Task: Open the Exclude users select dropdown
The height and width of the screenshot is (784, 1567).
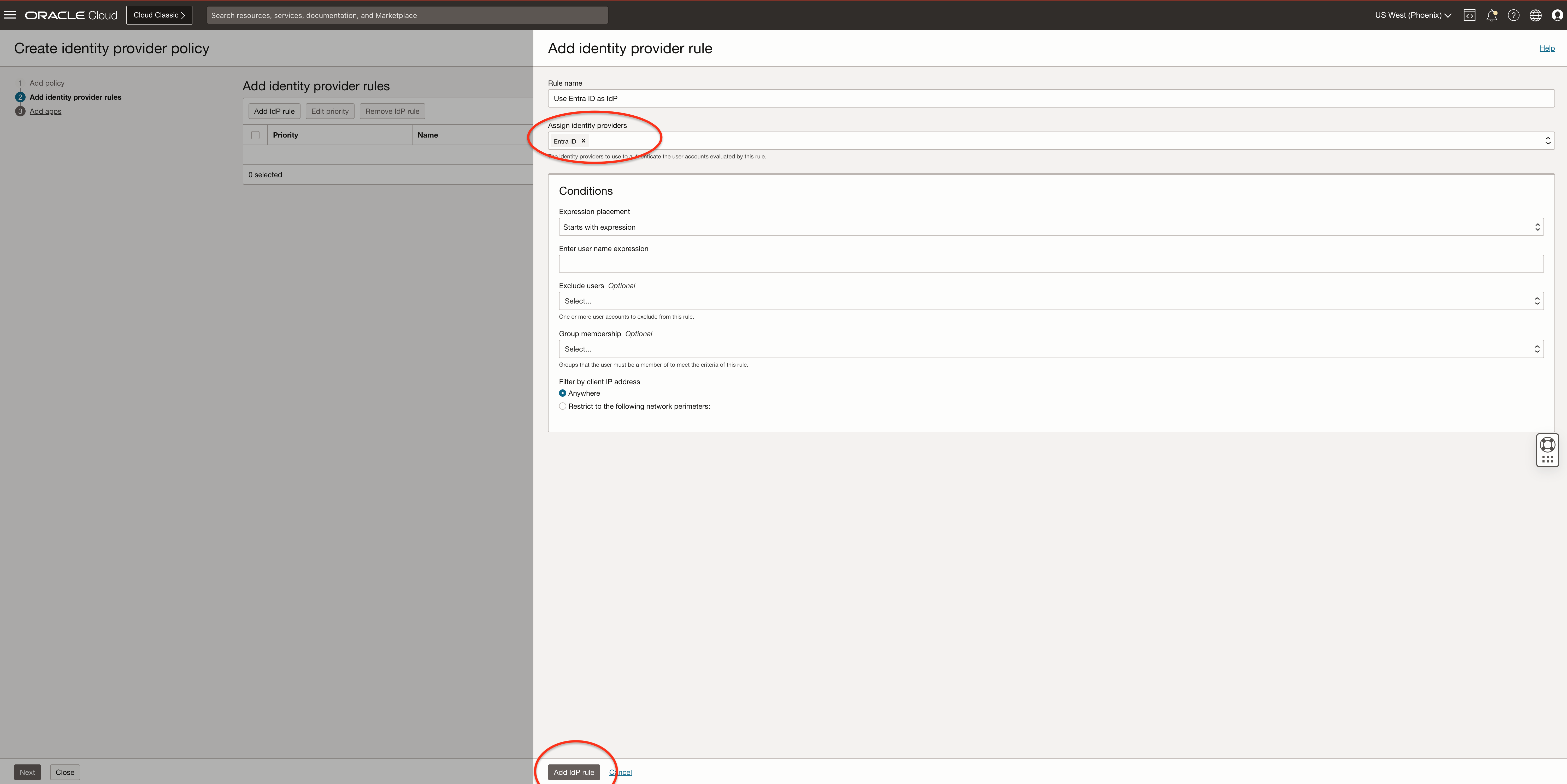Action: click(1051, 301)
